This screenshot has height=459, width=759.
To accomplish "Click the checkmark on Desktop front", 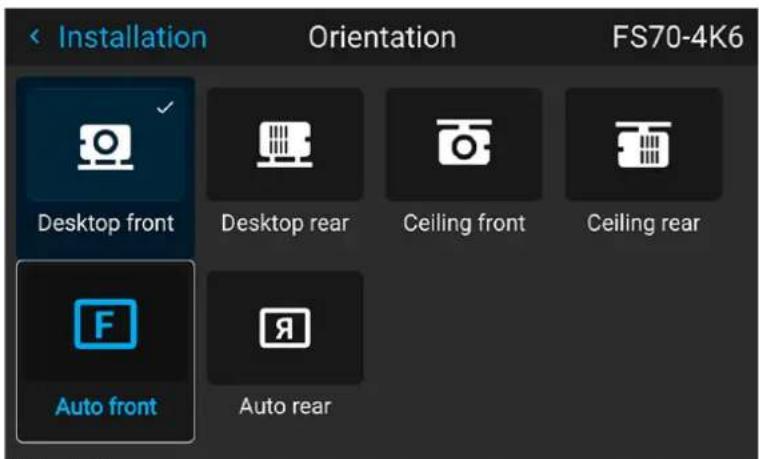I will [165, 107].
